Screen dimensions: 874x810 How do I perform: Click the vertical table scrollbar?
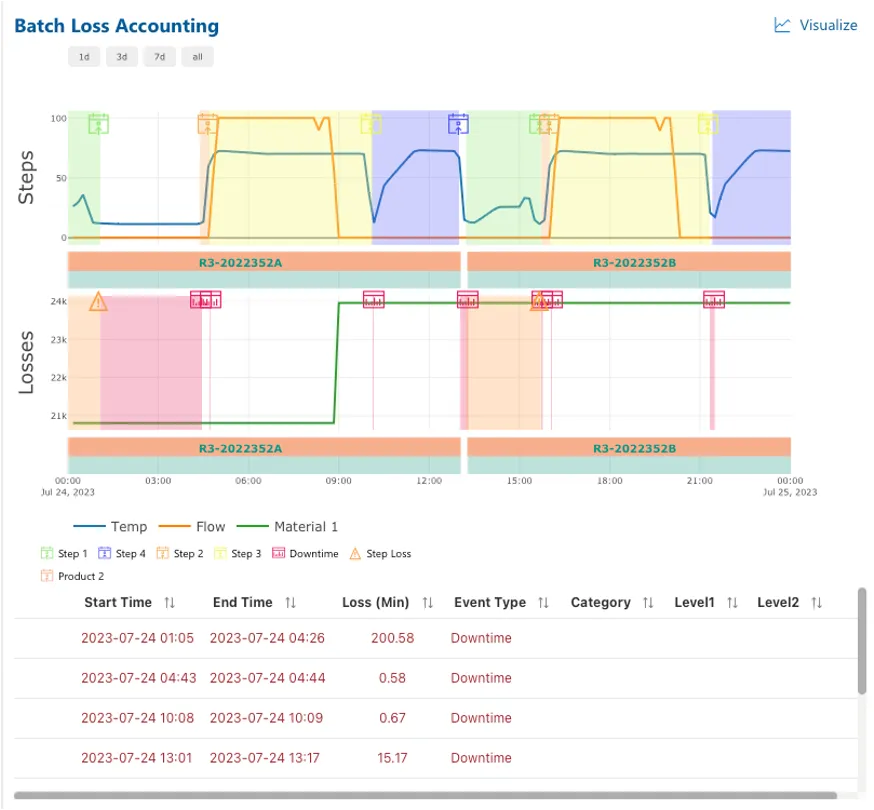click(x=862, y=641)
